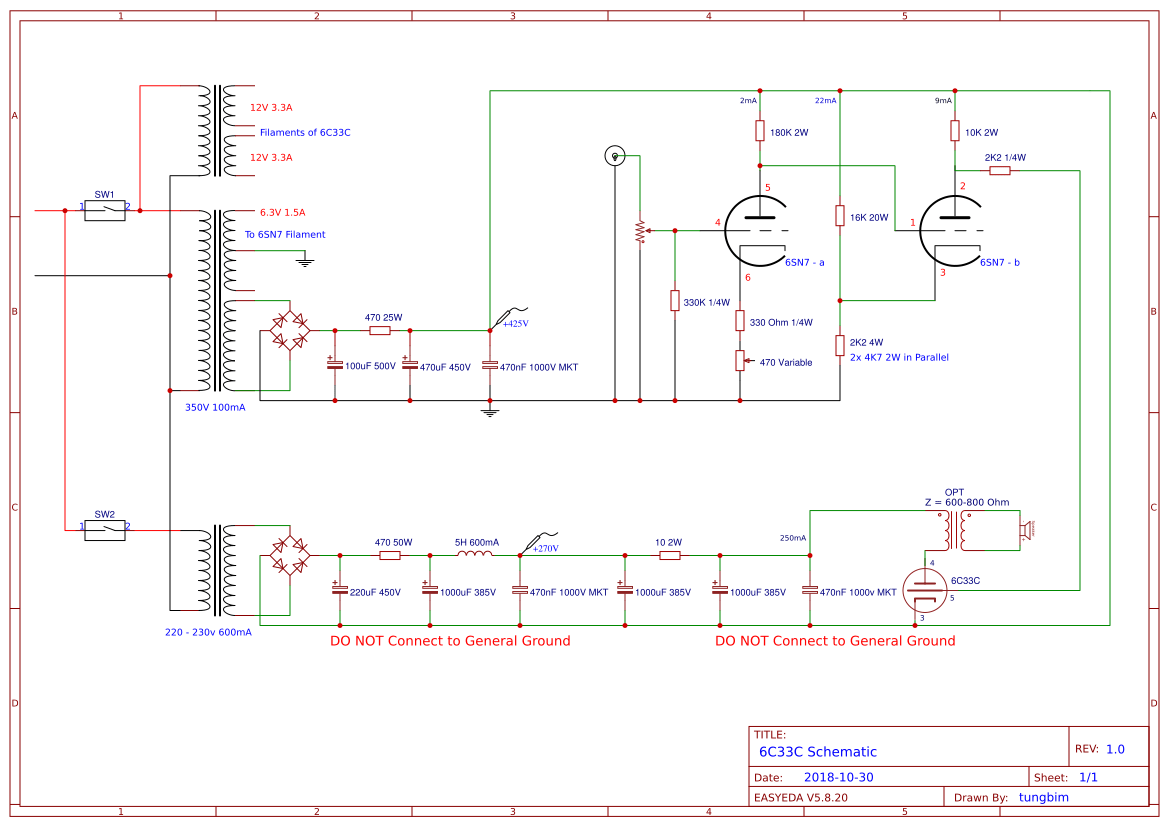
Task: Click the title text 6C33C Schematic
Action: click(x=817, y=751)
